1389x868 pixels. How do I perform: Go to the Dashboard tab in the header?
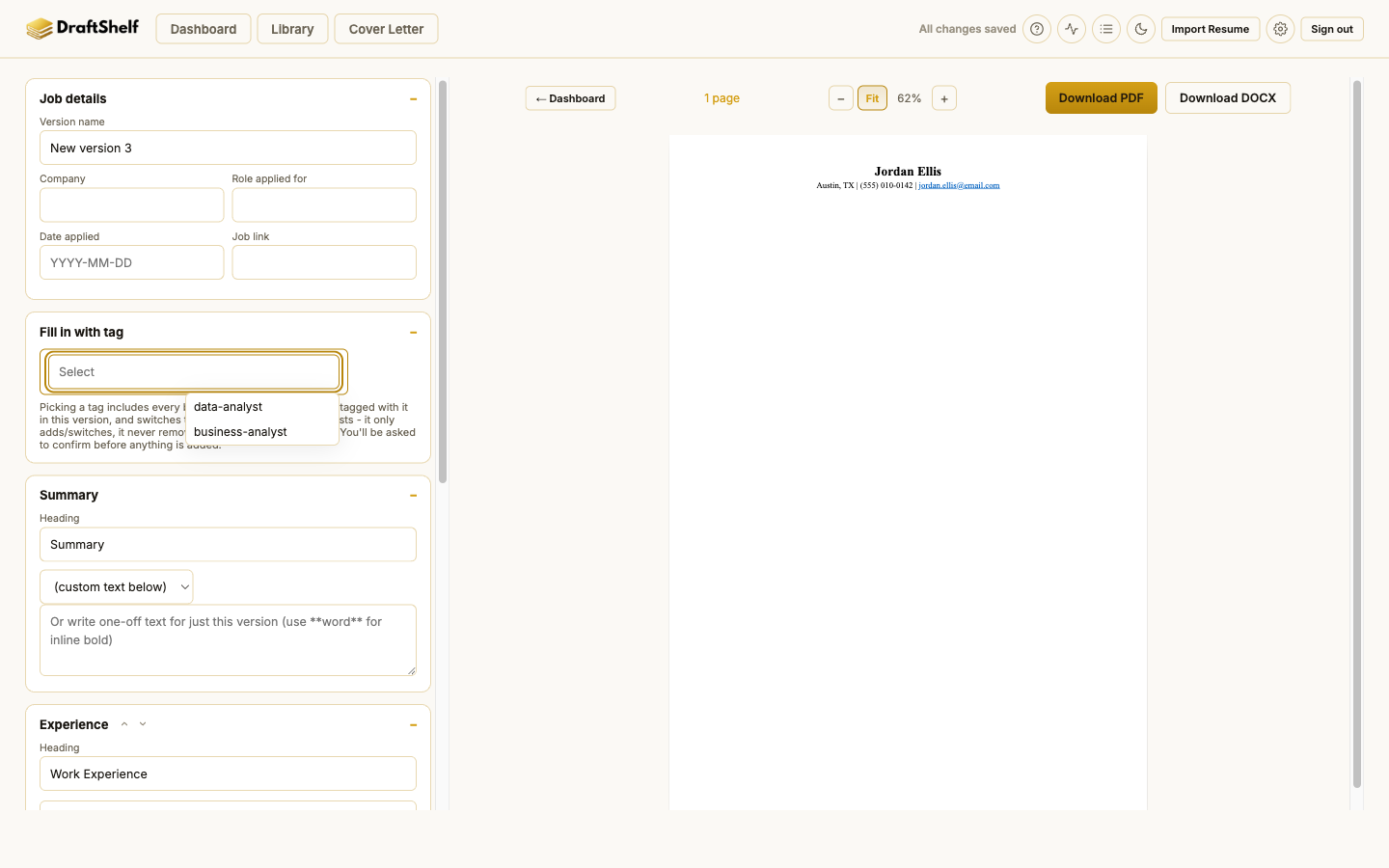click(204, 29)
